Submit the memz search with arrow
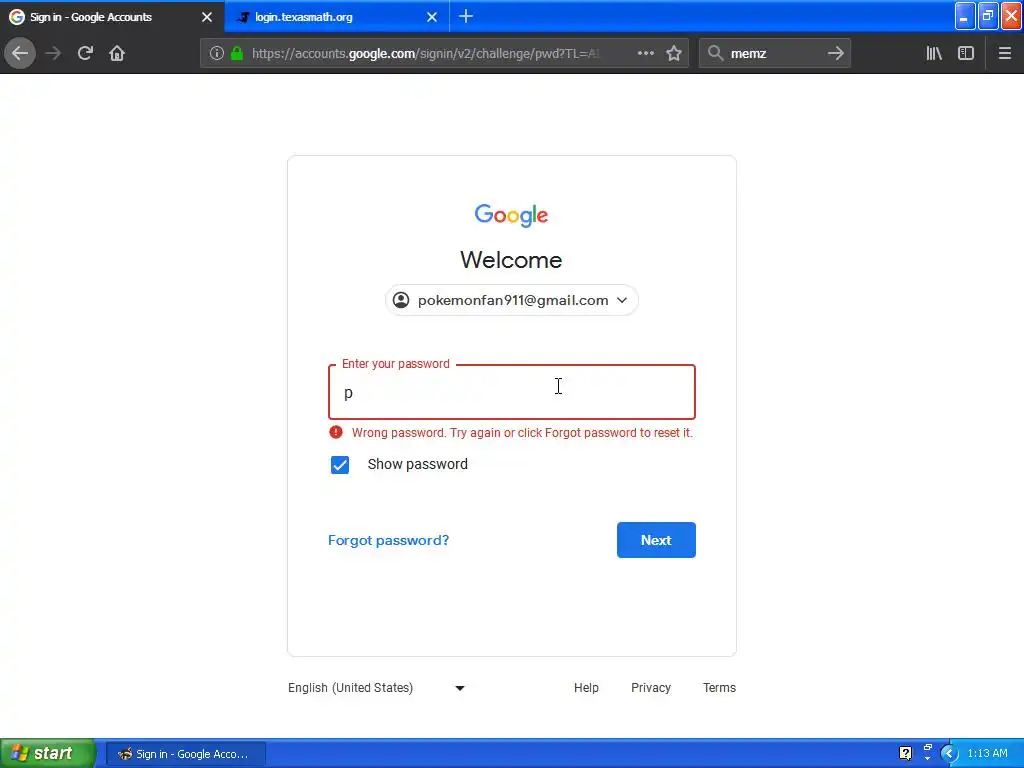Screen dimensions: 1024x768 click(x=835, y=54)
